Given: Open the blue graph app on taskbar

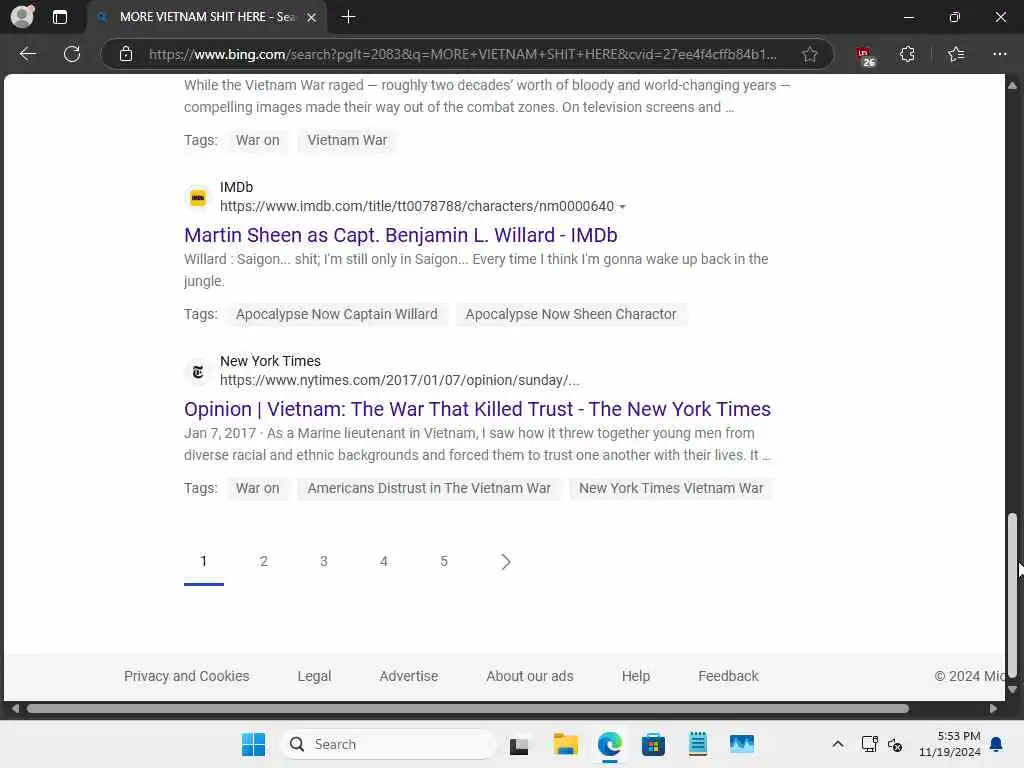Looking at the screenshot, I should (742, 744).
